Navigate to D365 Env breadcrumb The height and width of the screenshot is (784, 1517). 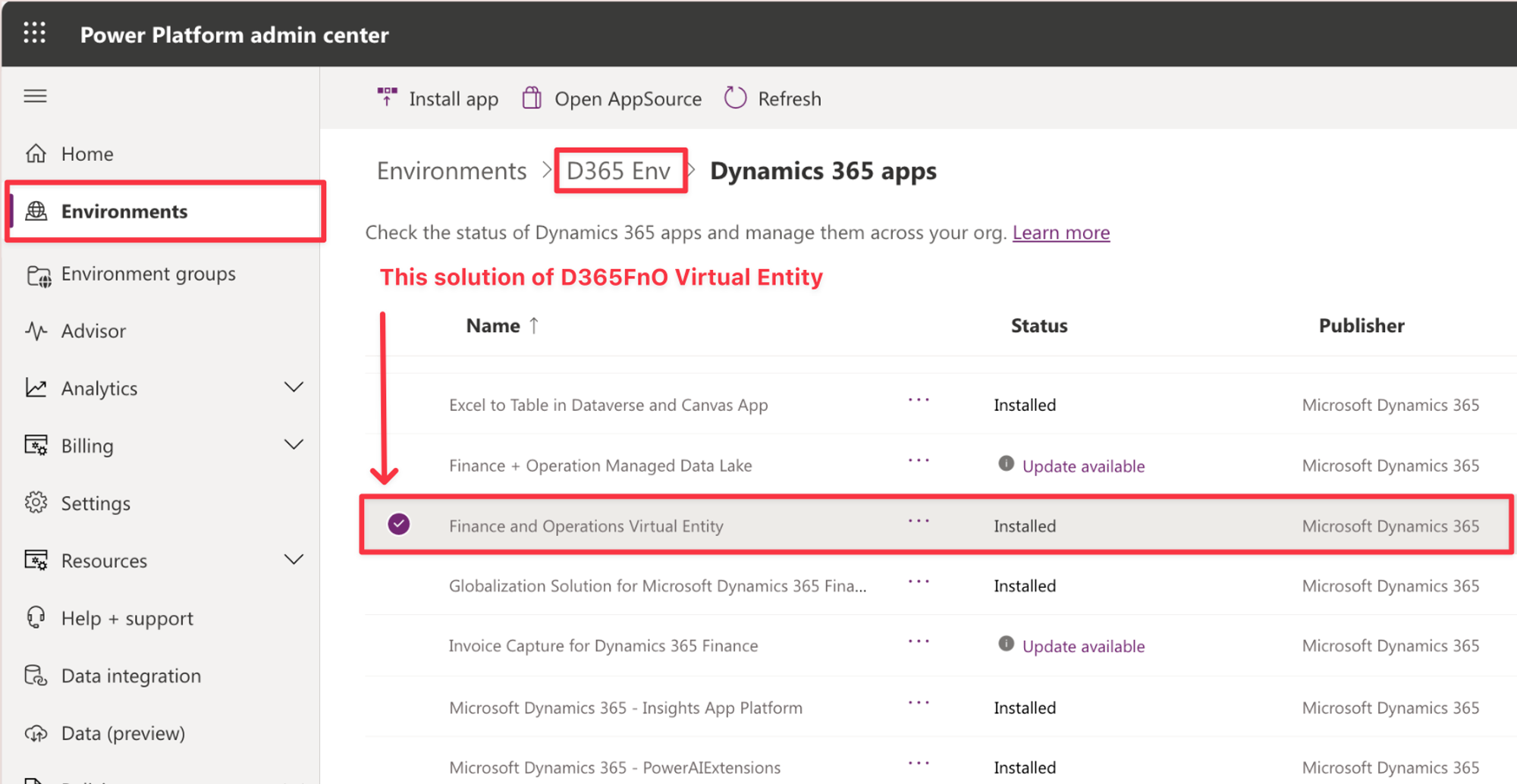pyautogui.click(x=618, y=171)
